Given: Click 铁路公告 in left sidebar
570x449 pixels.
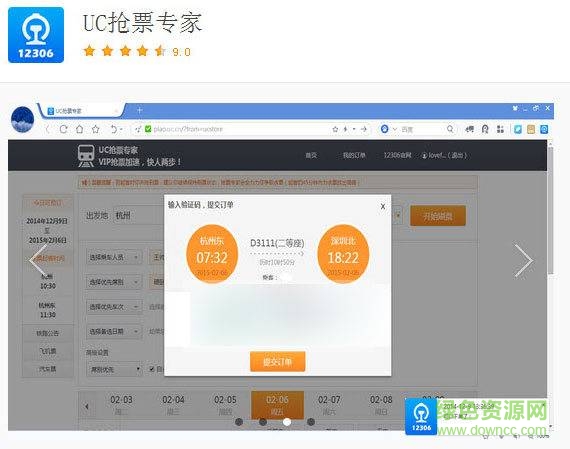Looking at the screenshot, I should [x=48, y=333].
